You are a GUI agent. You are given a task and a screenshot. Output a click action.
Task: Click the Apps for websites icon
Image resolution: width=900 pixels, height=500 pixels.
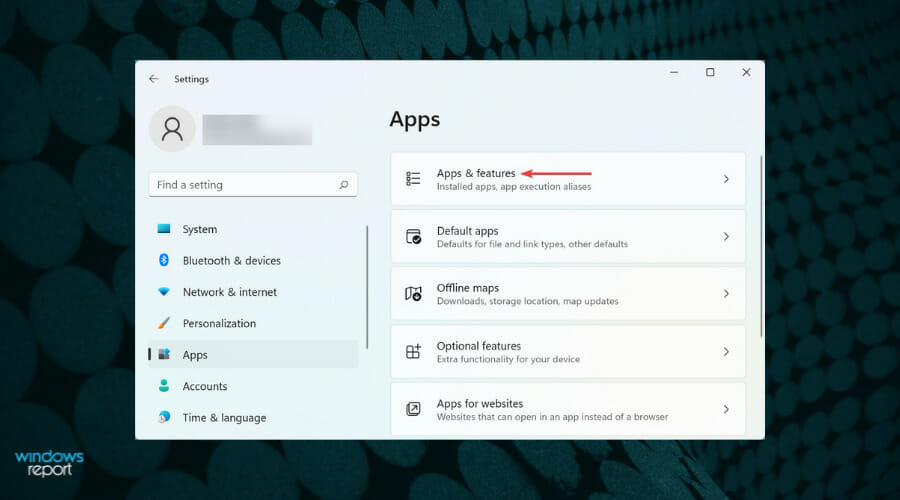413,409
